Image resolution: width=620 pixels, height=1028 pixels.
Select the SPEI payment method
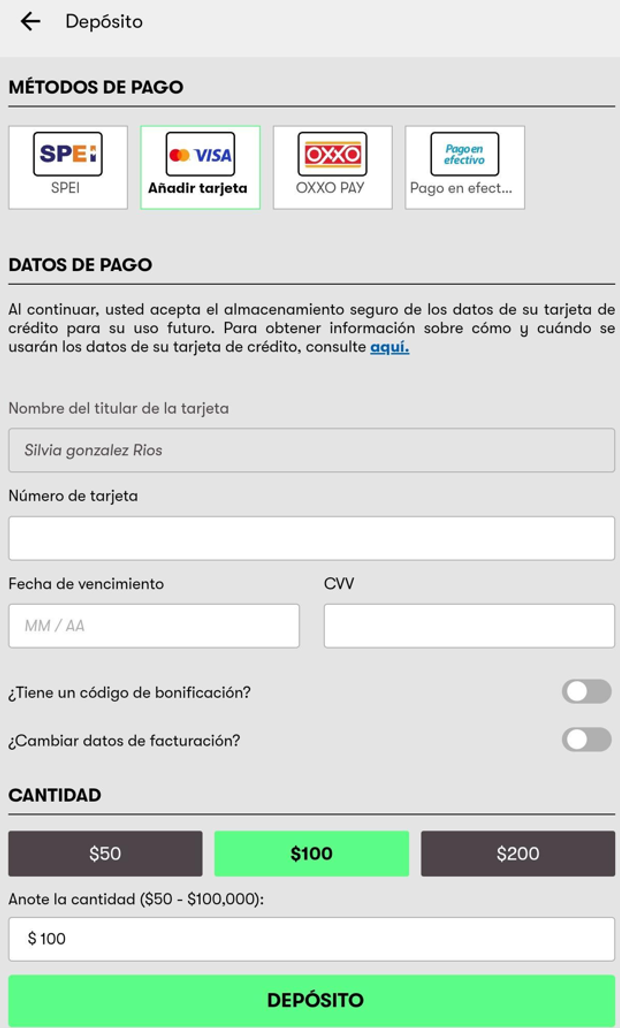click(68, 167)
